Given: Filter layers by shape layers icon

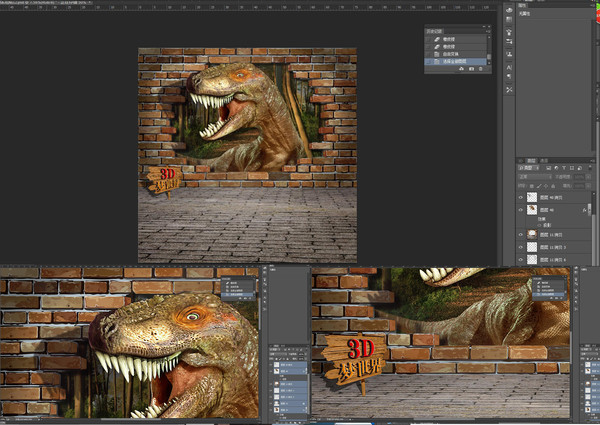Looking at the screenshot, I should click(572, 168).
